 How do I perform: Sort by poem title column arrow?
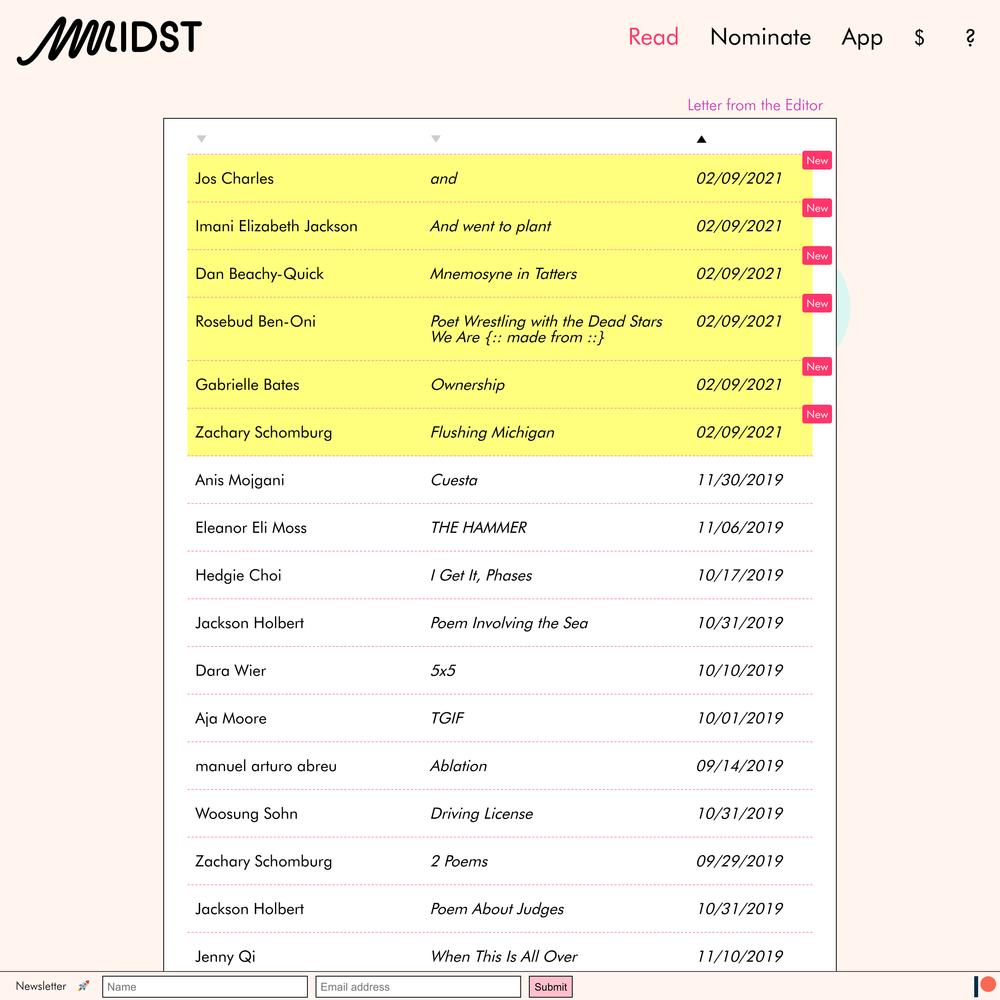click(436, 138)
